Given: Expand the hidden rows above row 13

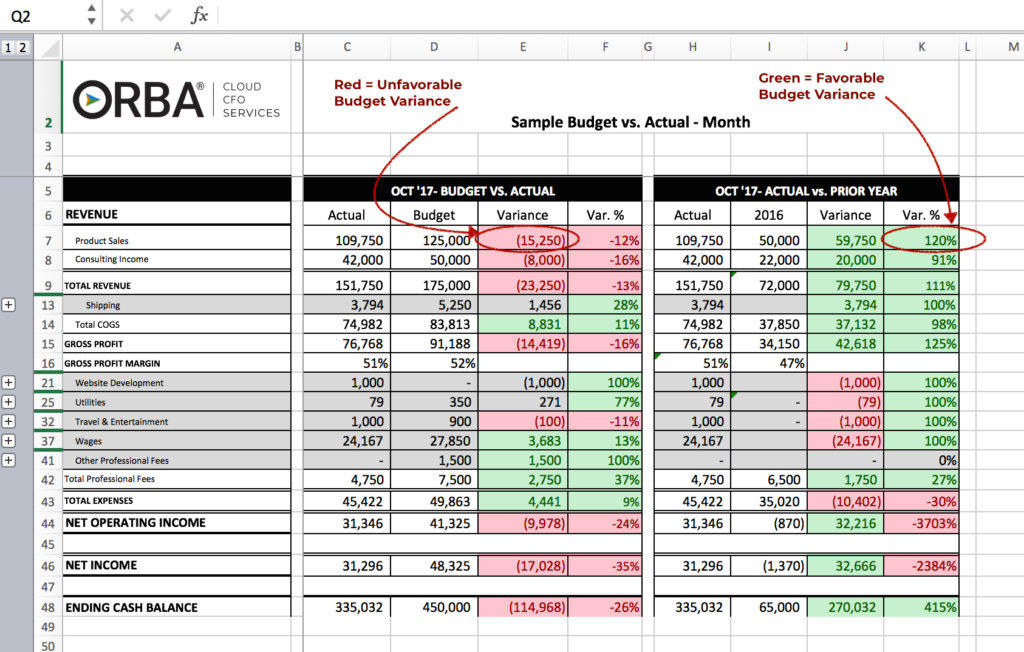Looking at the screenshot, I should tap(9, 304).
